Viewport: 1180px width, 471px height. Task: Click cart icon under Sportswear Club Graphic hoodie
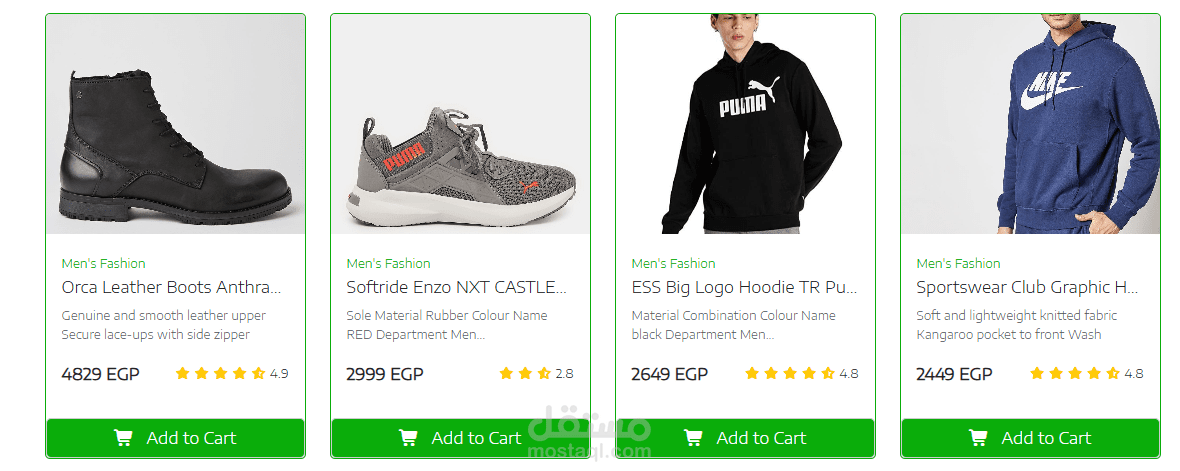click(978, 438)
